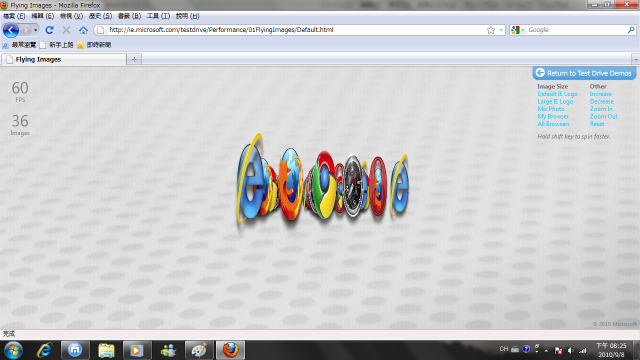Click the spinning Chrome logo
This screenshot has height=360, width=640.
point(324,184)
